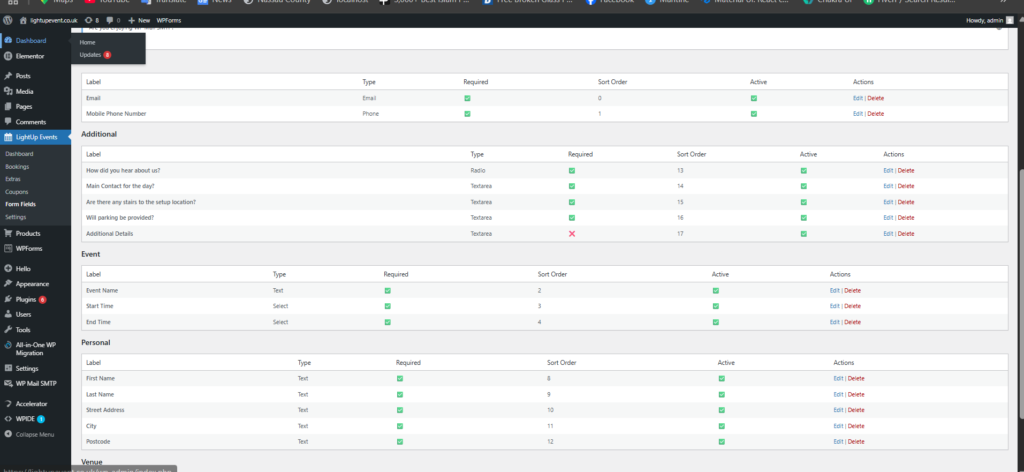Image resolution: width=1024 pixels, height=472 pixels.
Task: Open the Elementor menu icon
Action: point(8,56)
